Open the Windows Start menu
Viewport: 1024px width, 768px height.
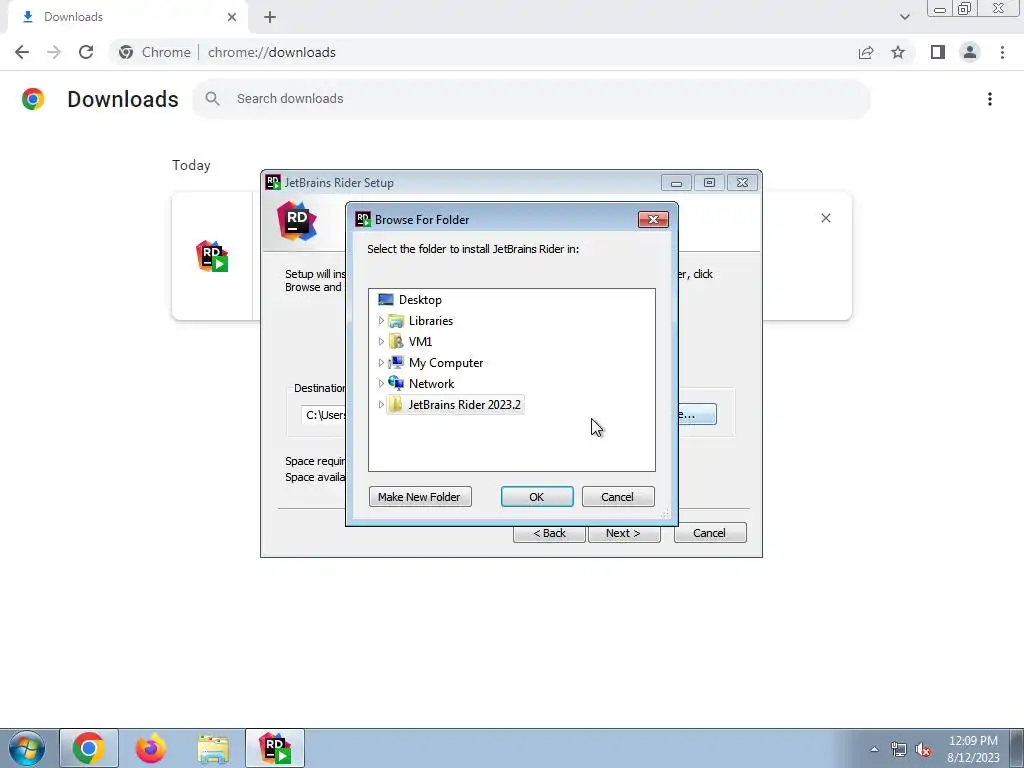26,748
